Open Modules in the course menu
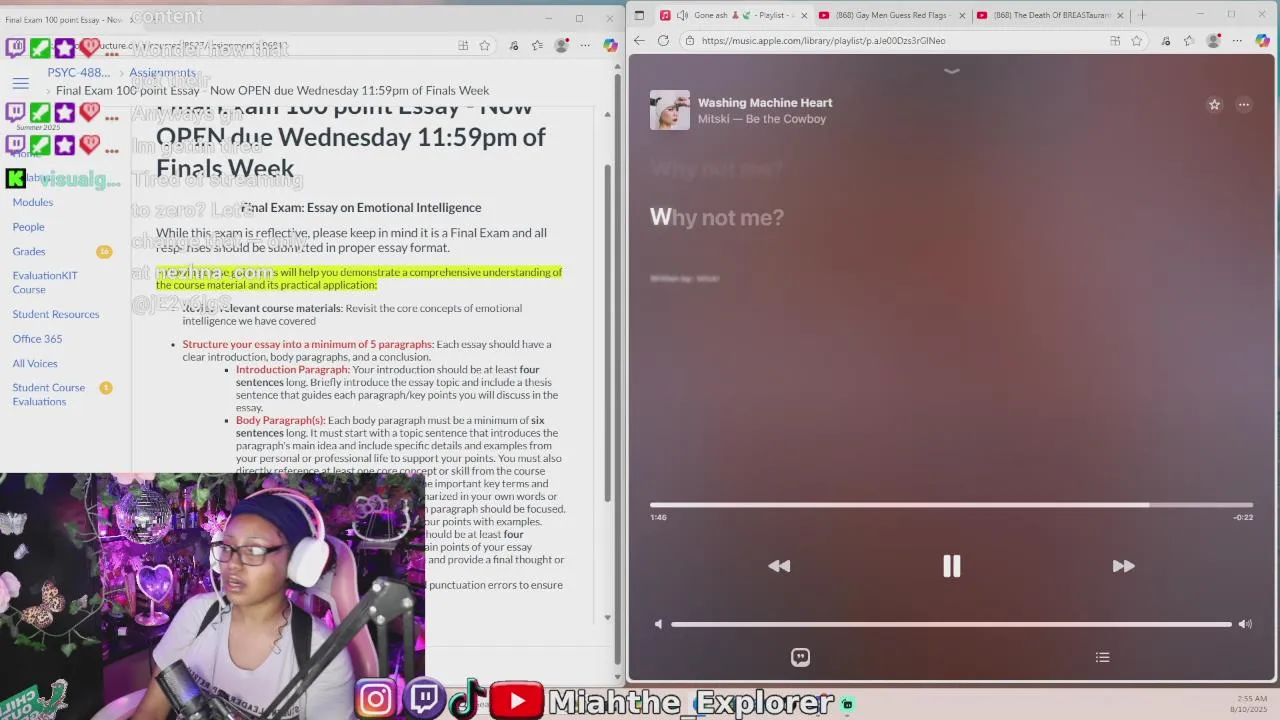This screenshot has width=1280, height=720. 33,202
